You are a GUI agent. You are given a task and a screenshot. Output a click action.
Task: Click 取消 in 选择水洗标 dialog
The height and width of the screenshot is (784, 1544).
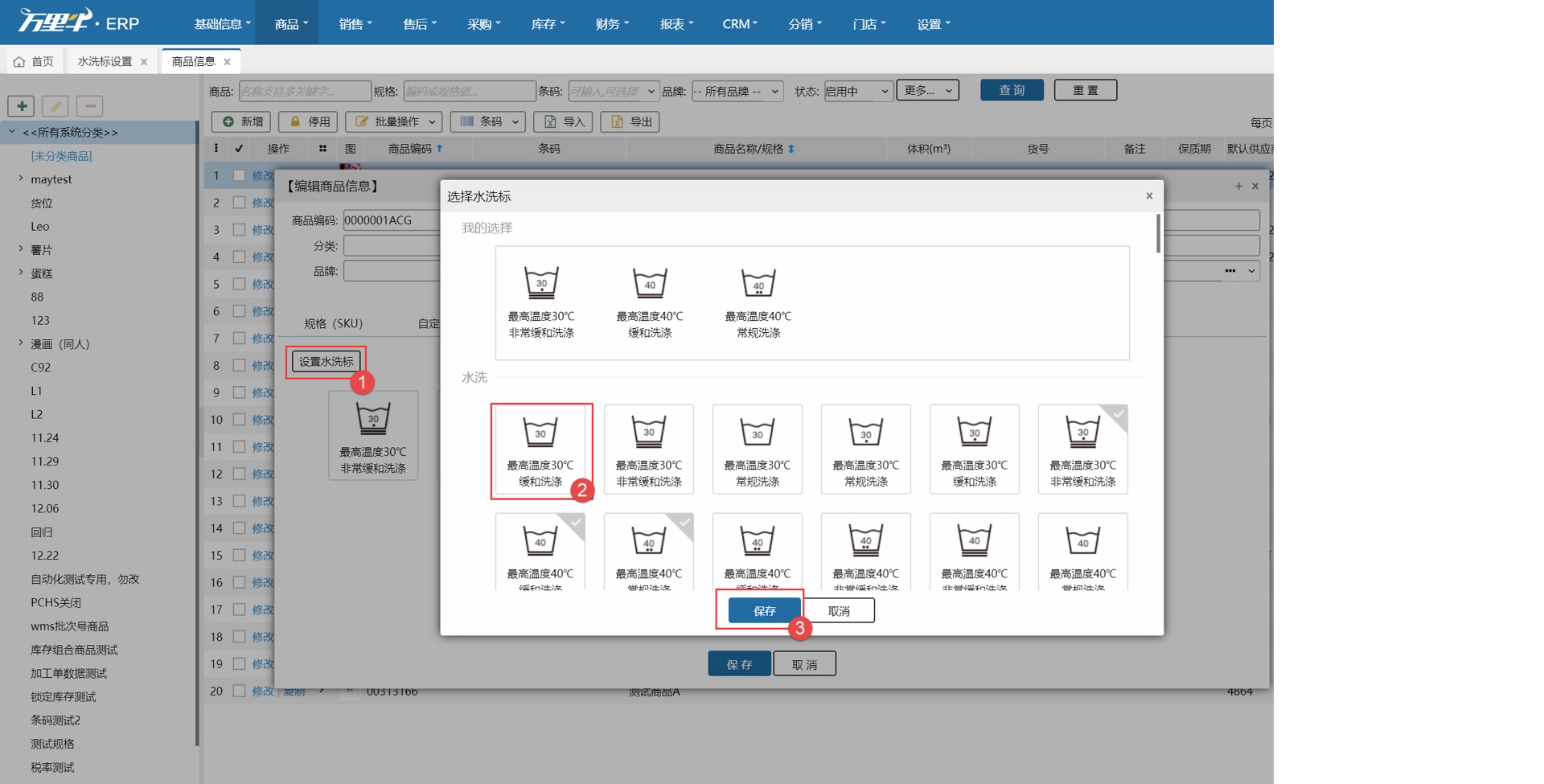839,610
